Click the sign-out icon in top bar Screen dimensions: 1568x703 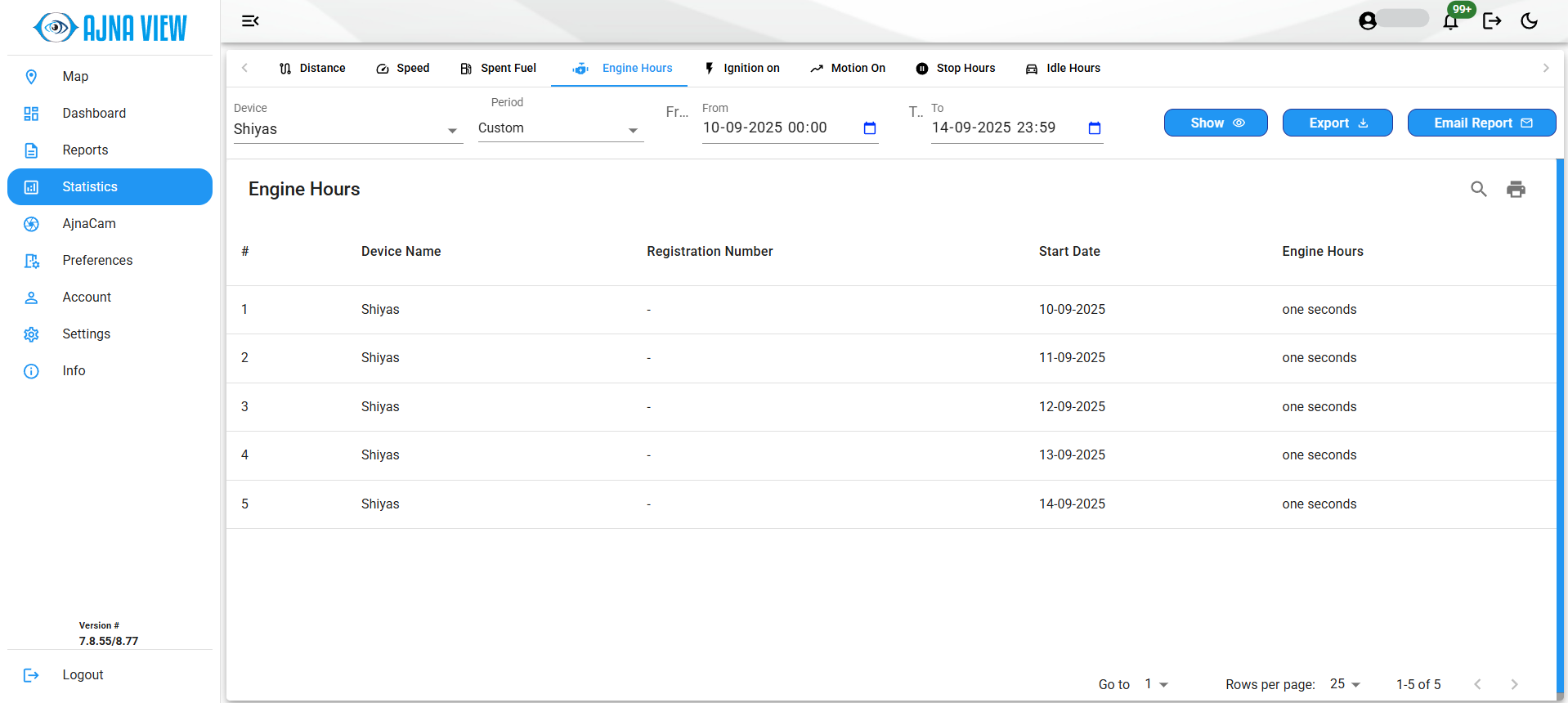tap(1491, 21)
